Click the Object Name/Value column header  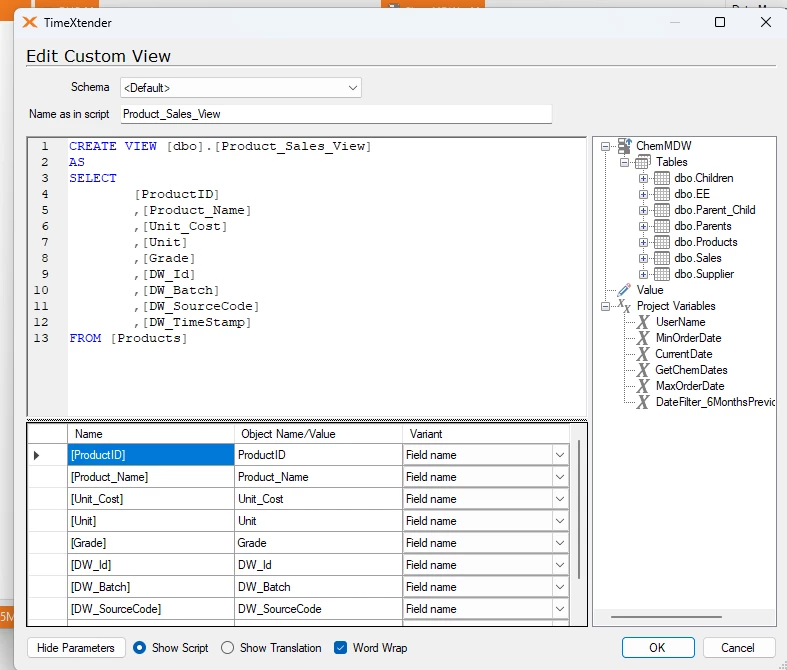pos(318,434)
